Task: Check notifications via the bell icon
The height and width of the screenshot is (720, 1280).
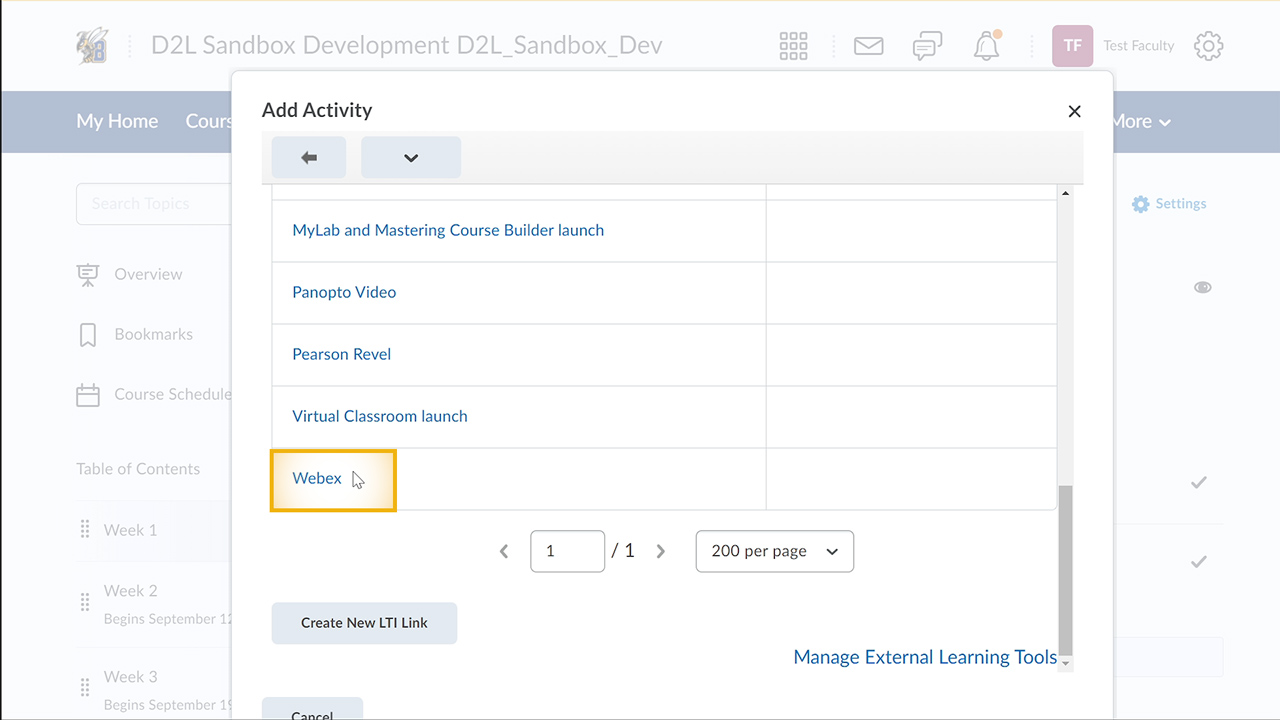Action: pos(986,45)
